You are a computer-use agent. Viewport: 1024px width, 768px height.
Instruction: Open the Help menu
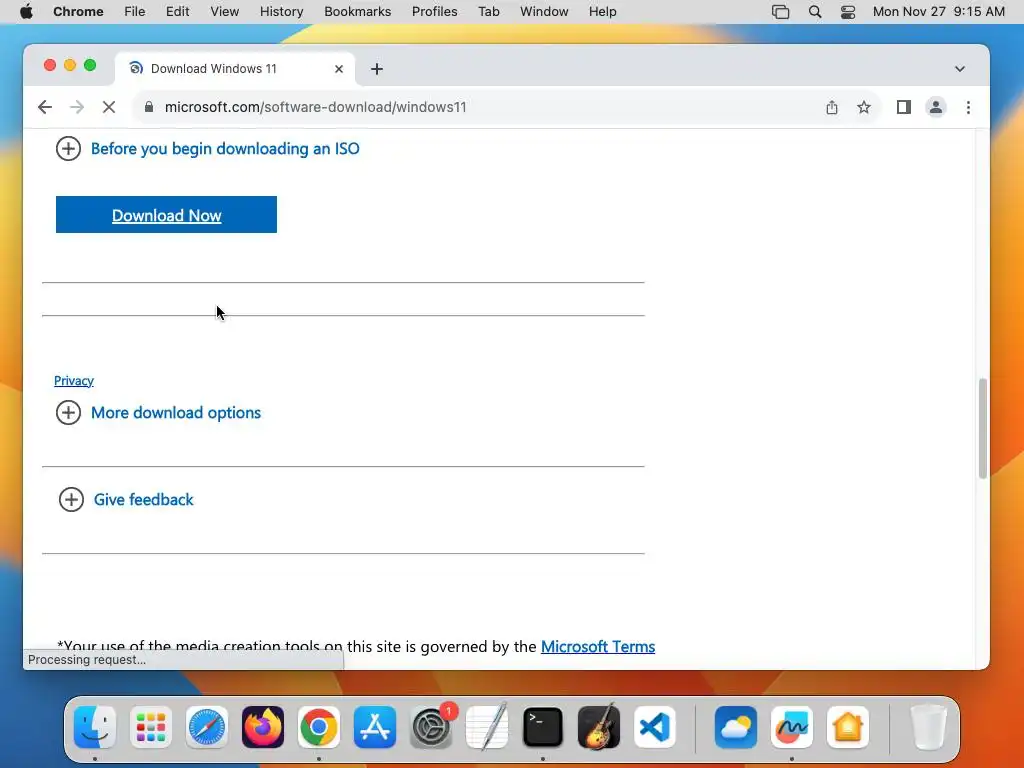(602, 12)
